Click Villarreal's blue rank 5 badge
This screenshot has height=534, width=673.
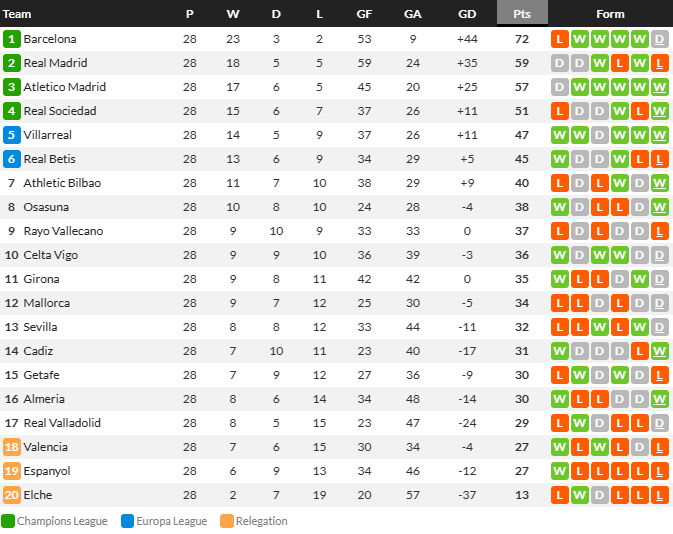click(x=12, y=135)
